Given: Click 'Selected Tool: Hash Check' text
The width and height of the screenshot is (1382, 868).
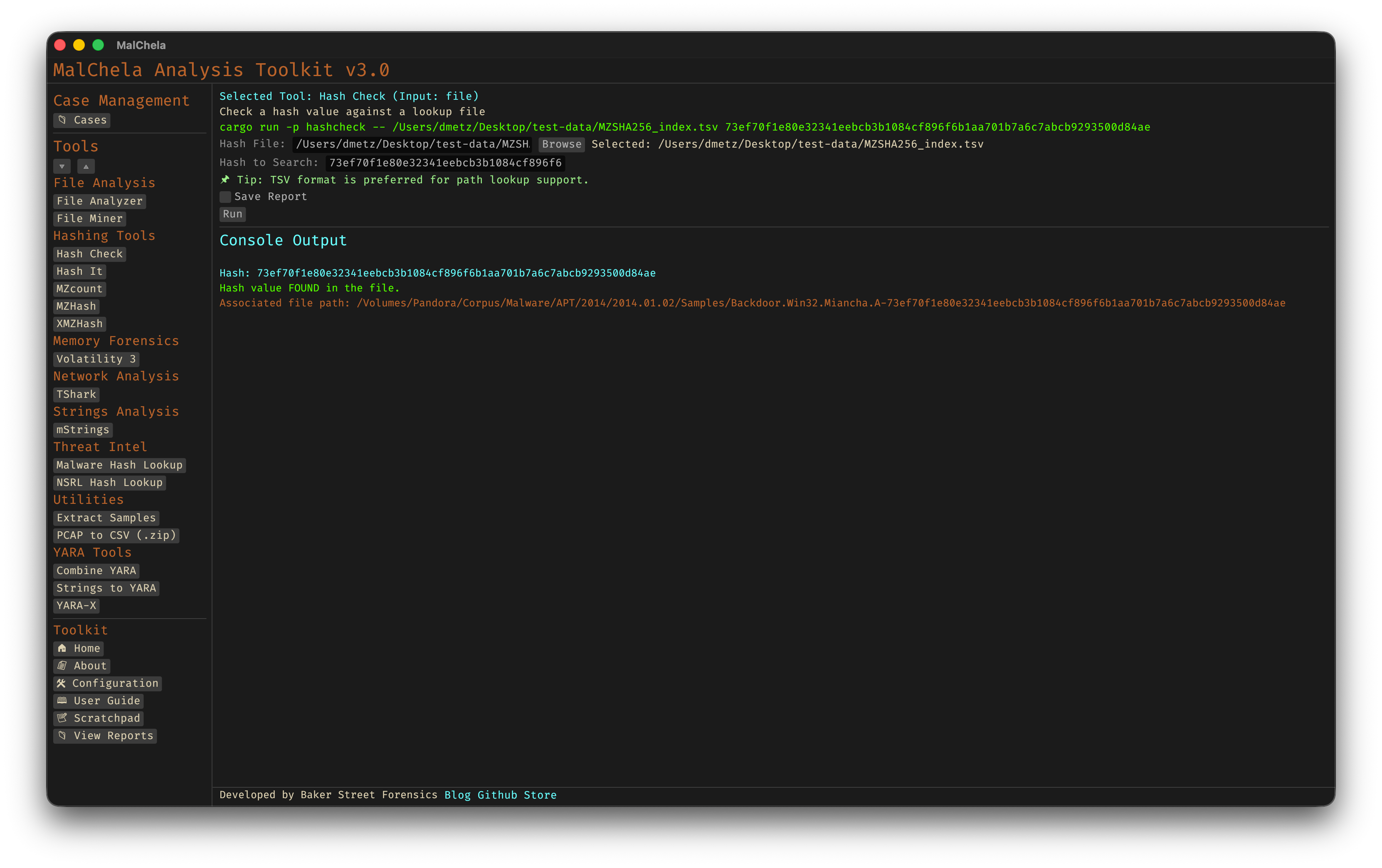Looking at the screenshot, I should coord(349,96).
